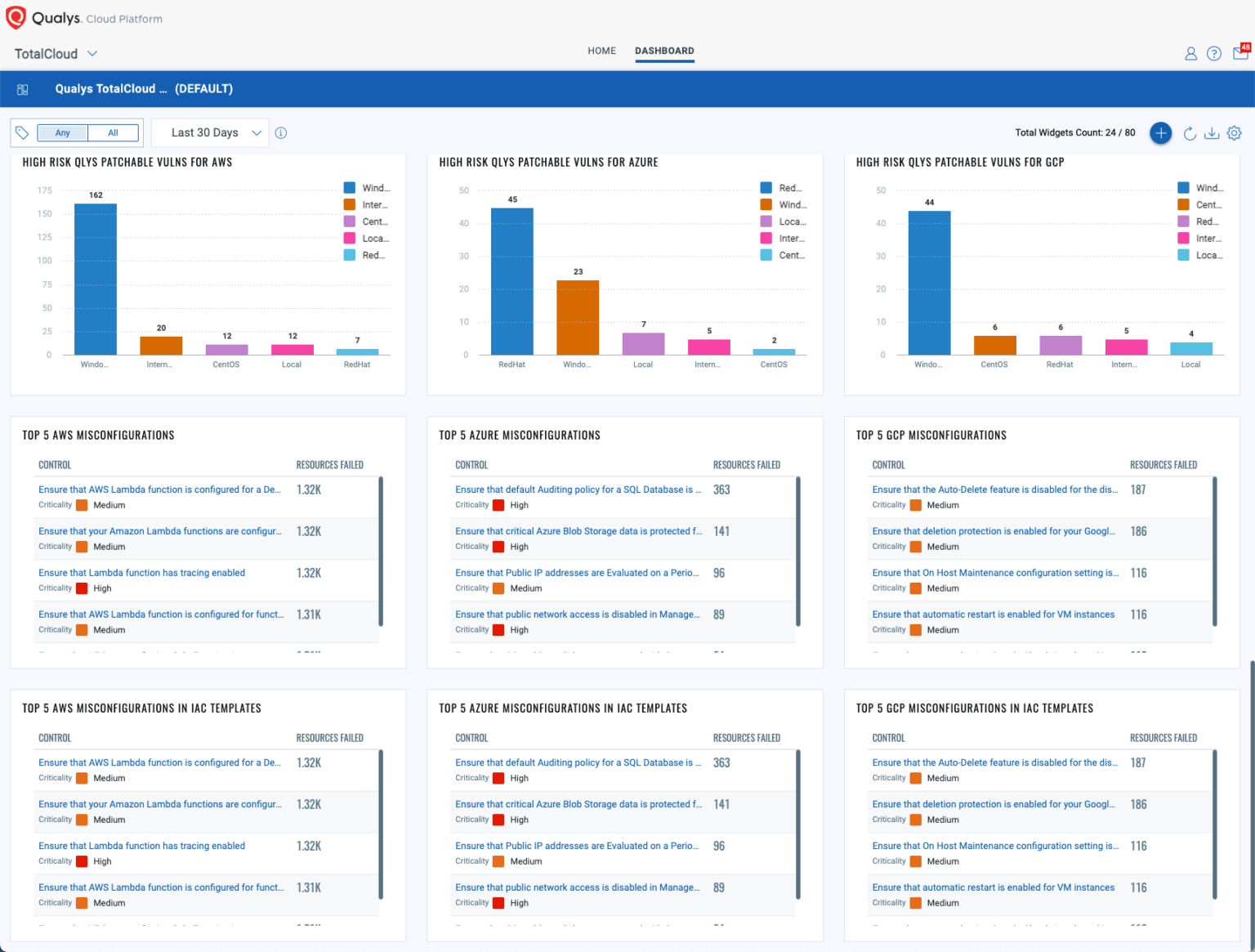Add a new widget with the plus icon
Viewport: 1255px width, 952px height.
pyautogui.click(x=1161, y=132)
